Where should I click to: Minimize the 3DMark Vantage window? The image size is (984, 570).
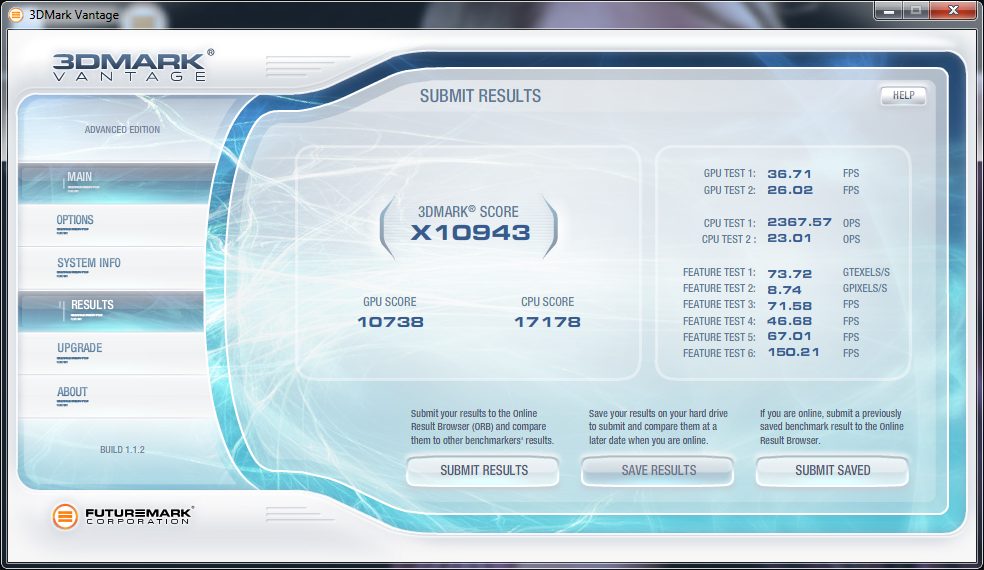click(x=887, y=10)
